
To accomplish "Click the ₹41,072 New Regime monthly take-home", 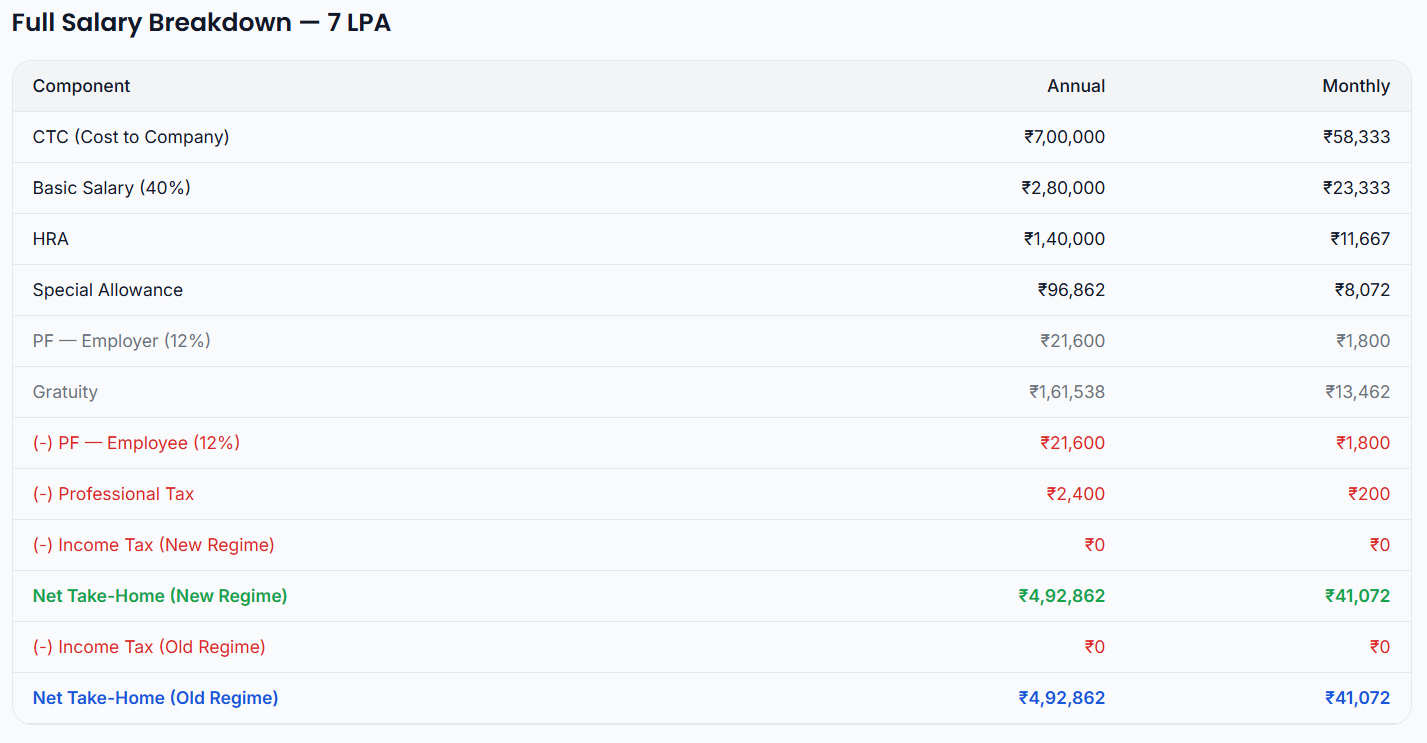I will 1357,596.
